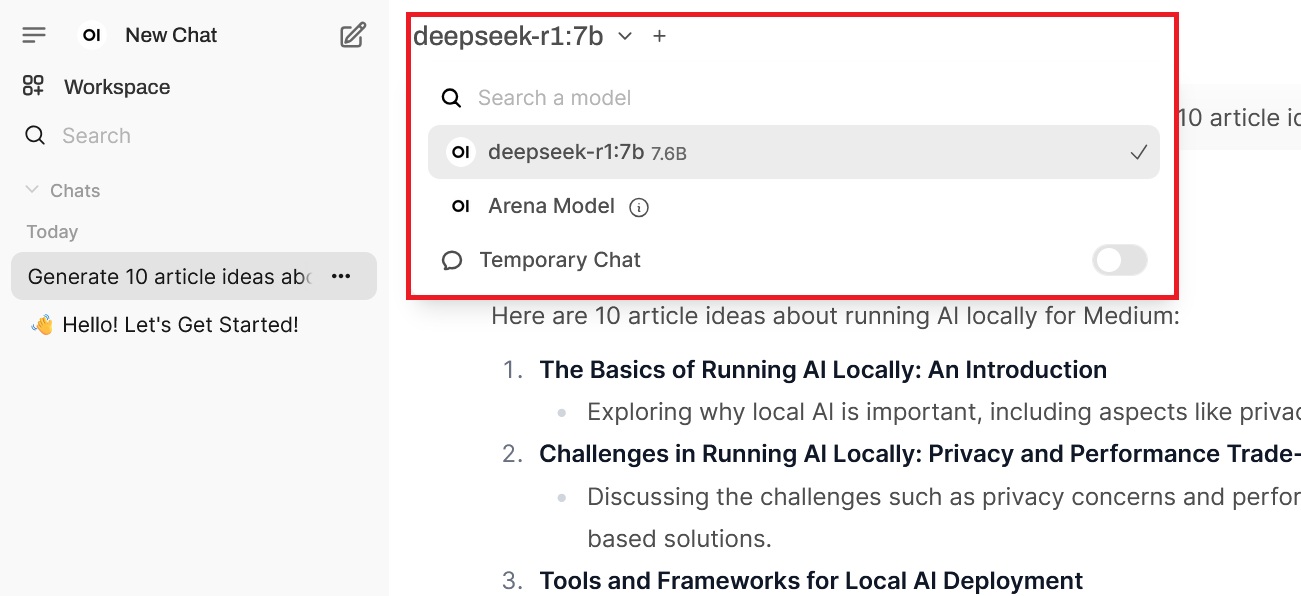Click heading 'Challenges in Running AI Locally'
This screenshot has height=596, width=1301.
coord(730,454)
